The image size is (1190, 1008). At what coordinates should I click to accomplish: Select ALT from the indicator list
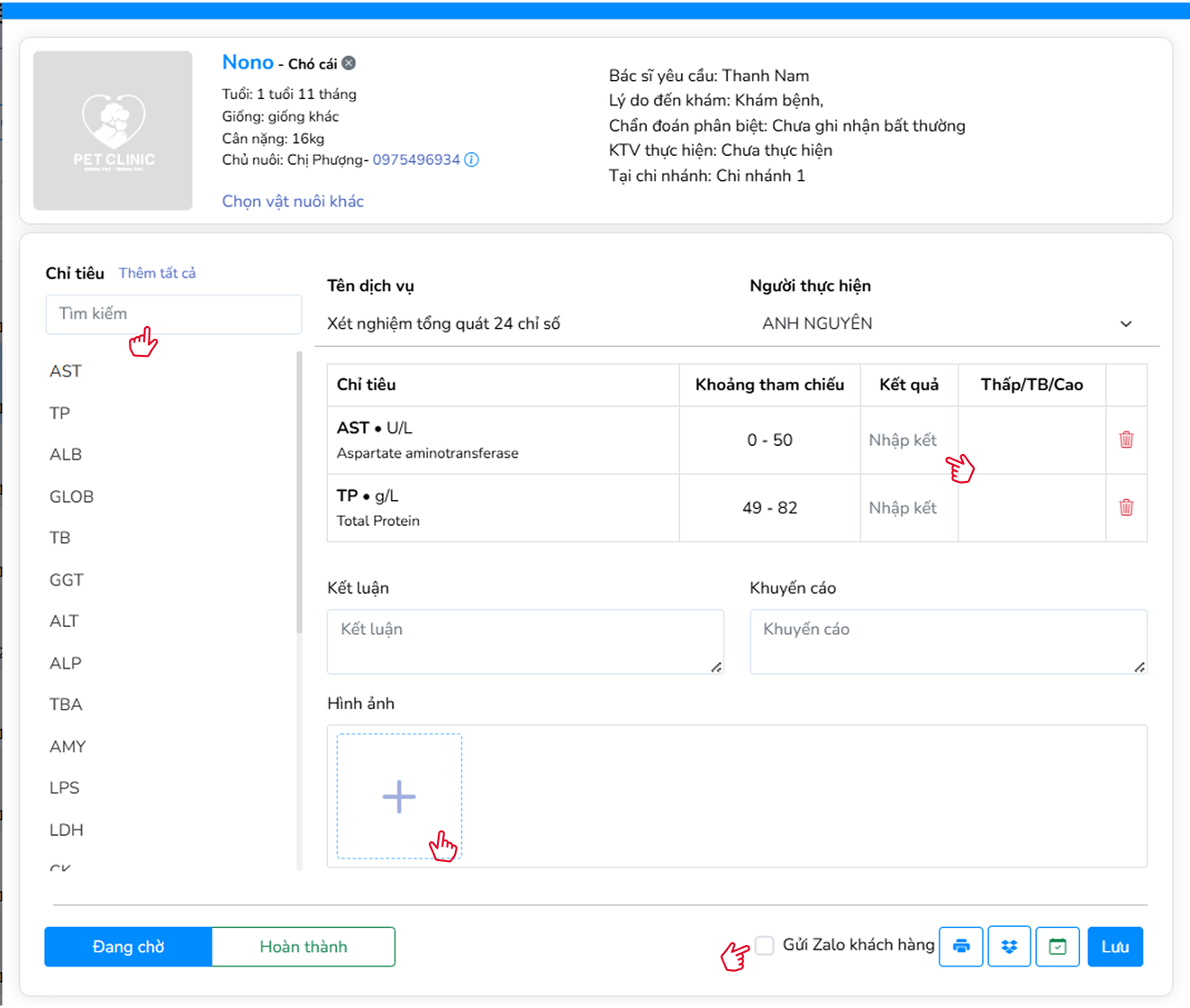[64, 622]
